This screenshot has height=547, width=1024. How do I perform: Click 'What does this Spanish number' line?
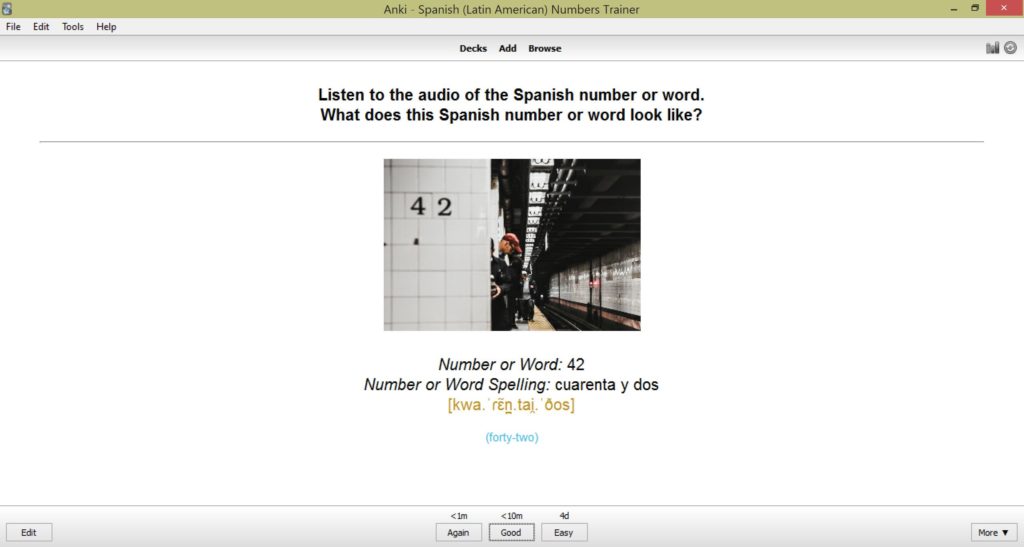pyautogui.click(x=511, y=115)
